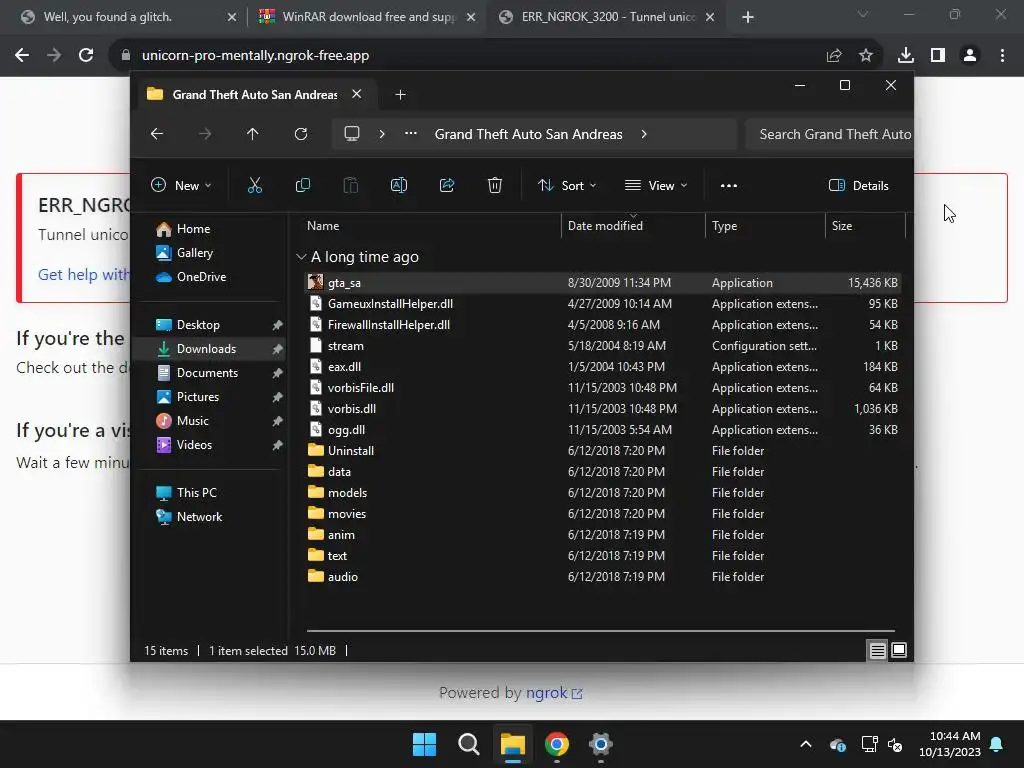The width and height of the screenshot is (1024, 768).
Task: Select the audio folder
Action: 602,577
